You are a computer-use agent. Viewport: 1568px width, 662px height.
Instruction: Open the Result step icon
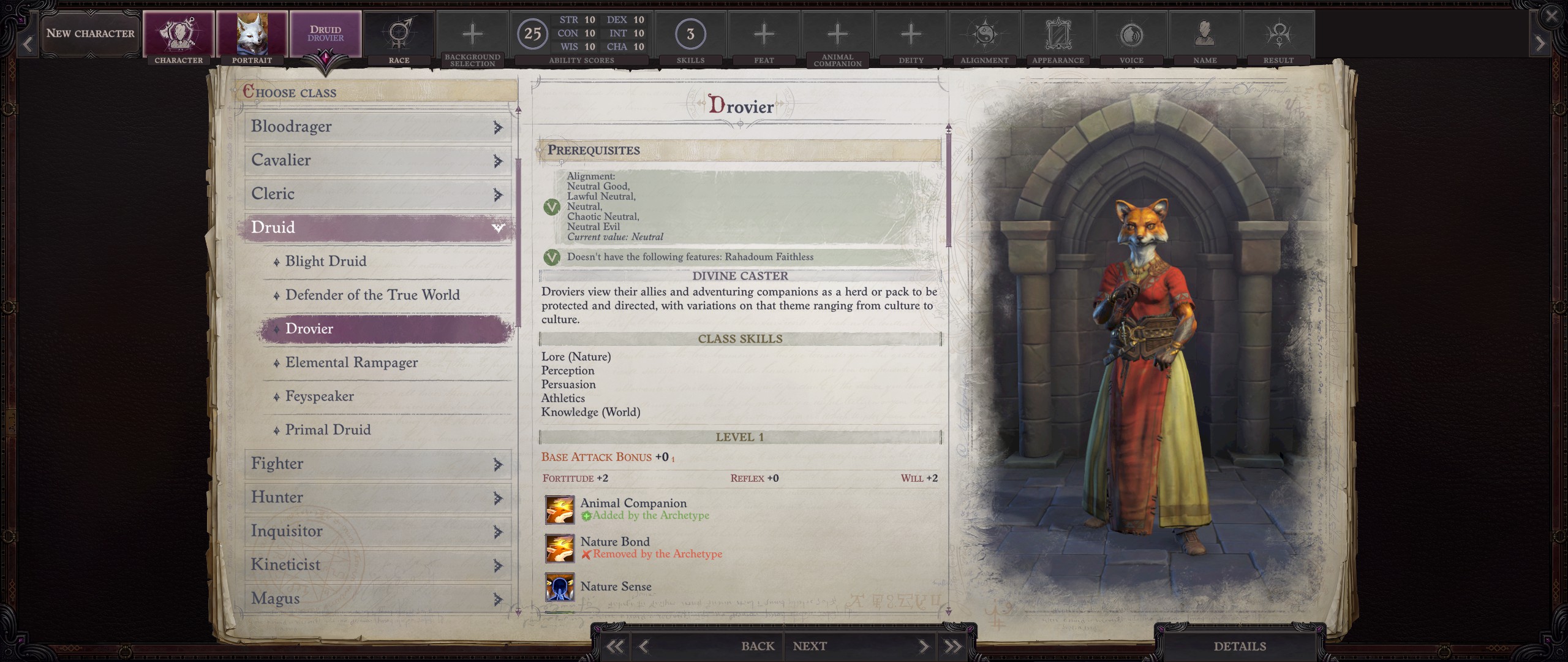tap(1278, 34)
